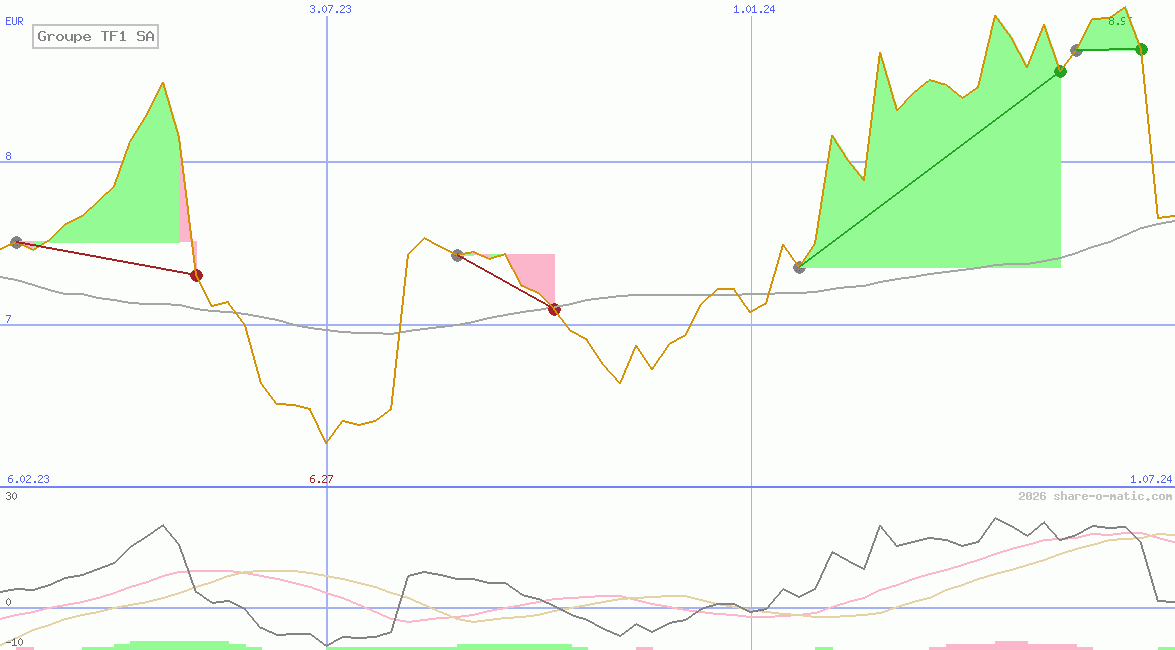Click the indicator scale label 30

11,496
